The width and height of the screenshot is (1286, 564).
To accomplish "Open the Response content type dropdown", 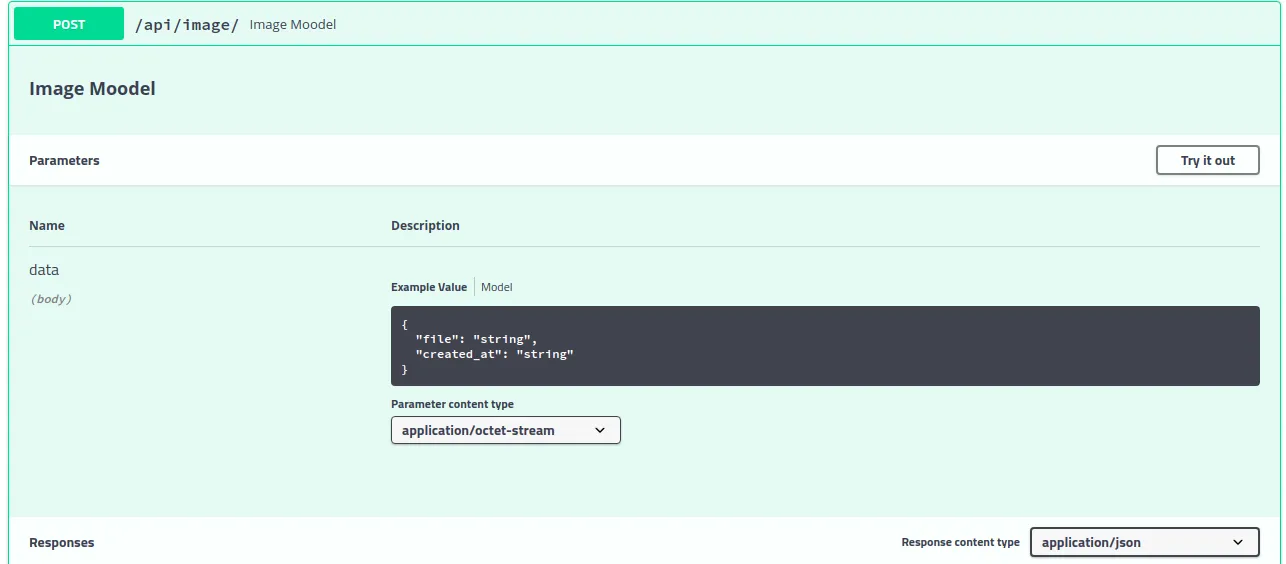I will pyautogui.click(x=1143, y=542).
